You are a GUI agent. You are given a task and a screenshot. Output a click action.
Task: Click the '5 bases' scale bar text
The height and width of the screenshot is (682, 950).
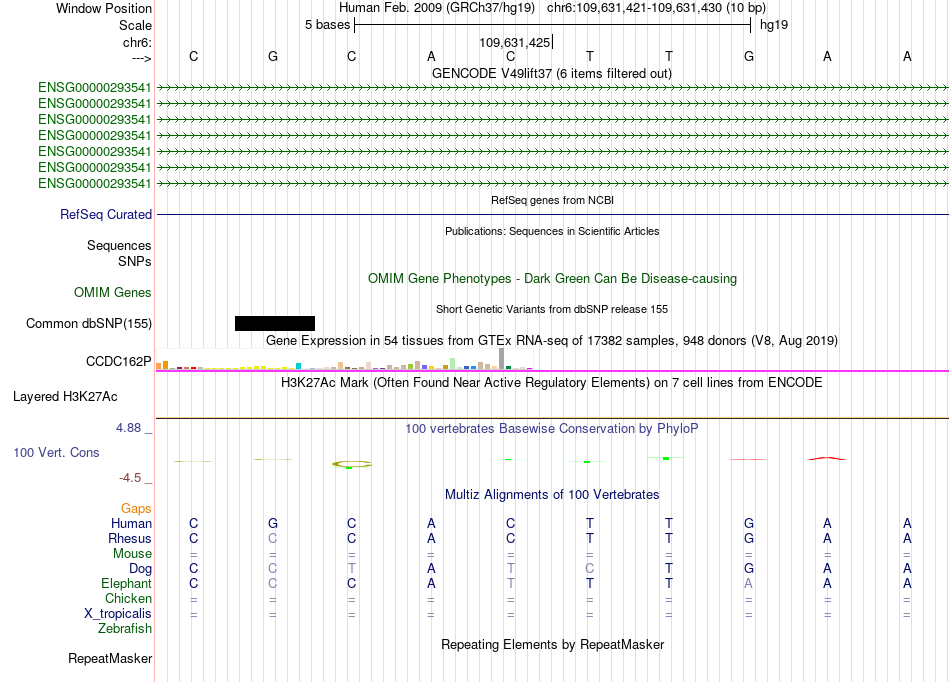(x=327, y=25)
